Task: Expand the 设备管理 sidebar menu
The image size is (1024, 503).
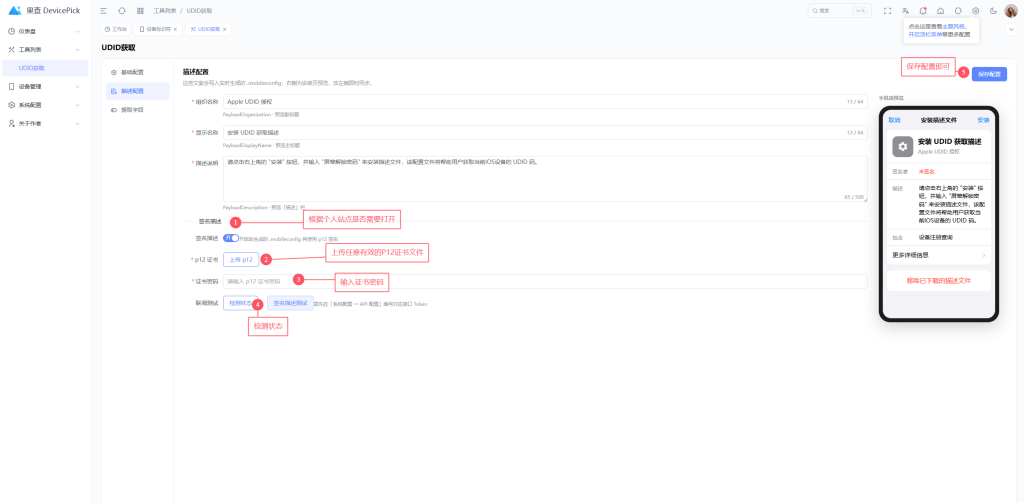Action: [x=45, y=86]
